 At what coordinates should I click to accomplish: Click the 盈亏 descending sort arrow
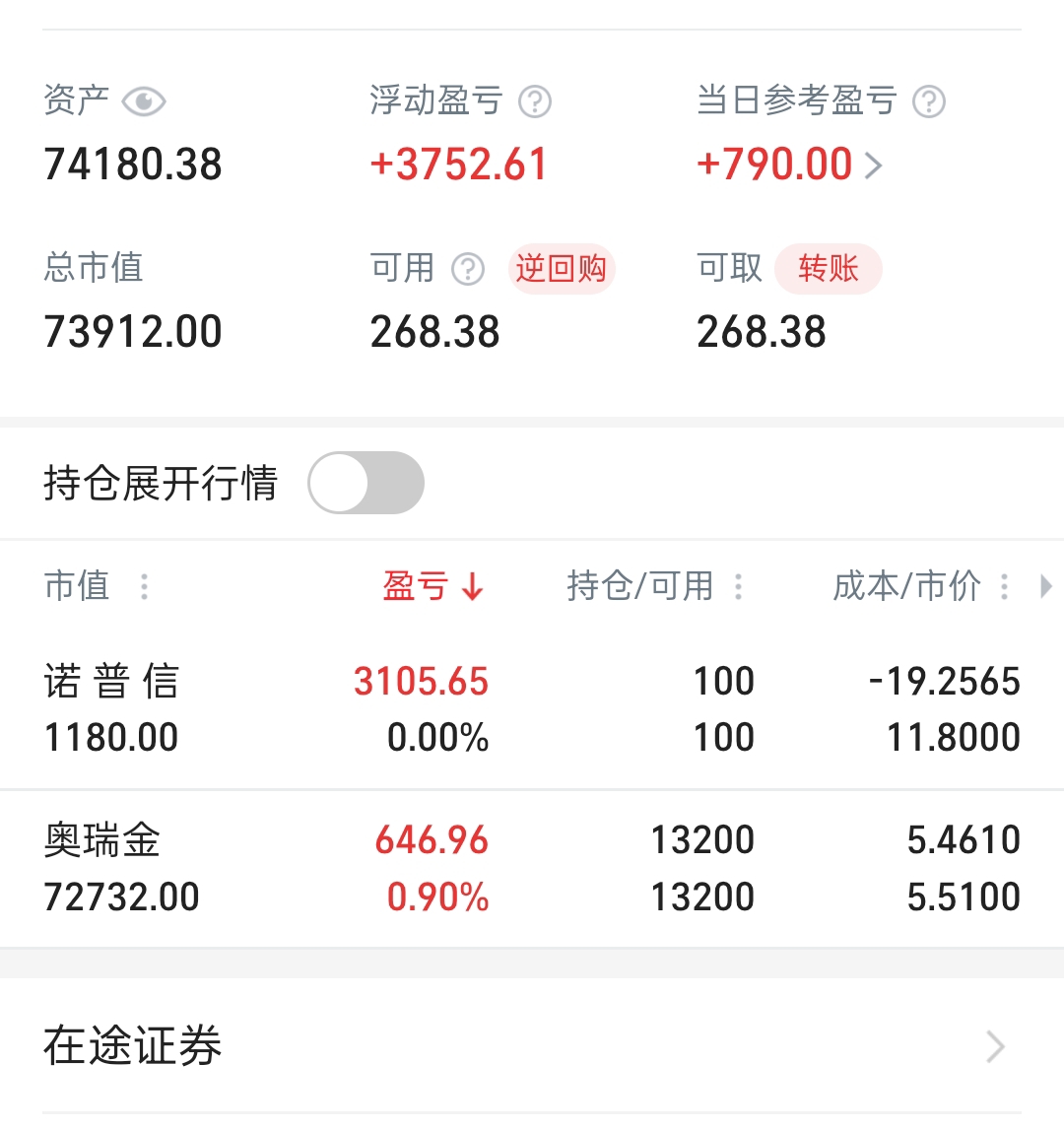tap(473, 586)
